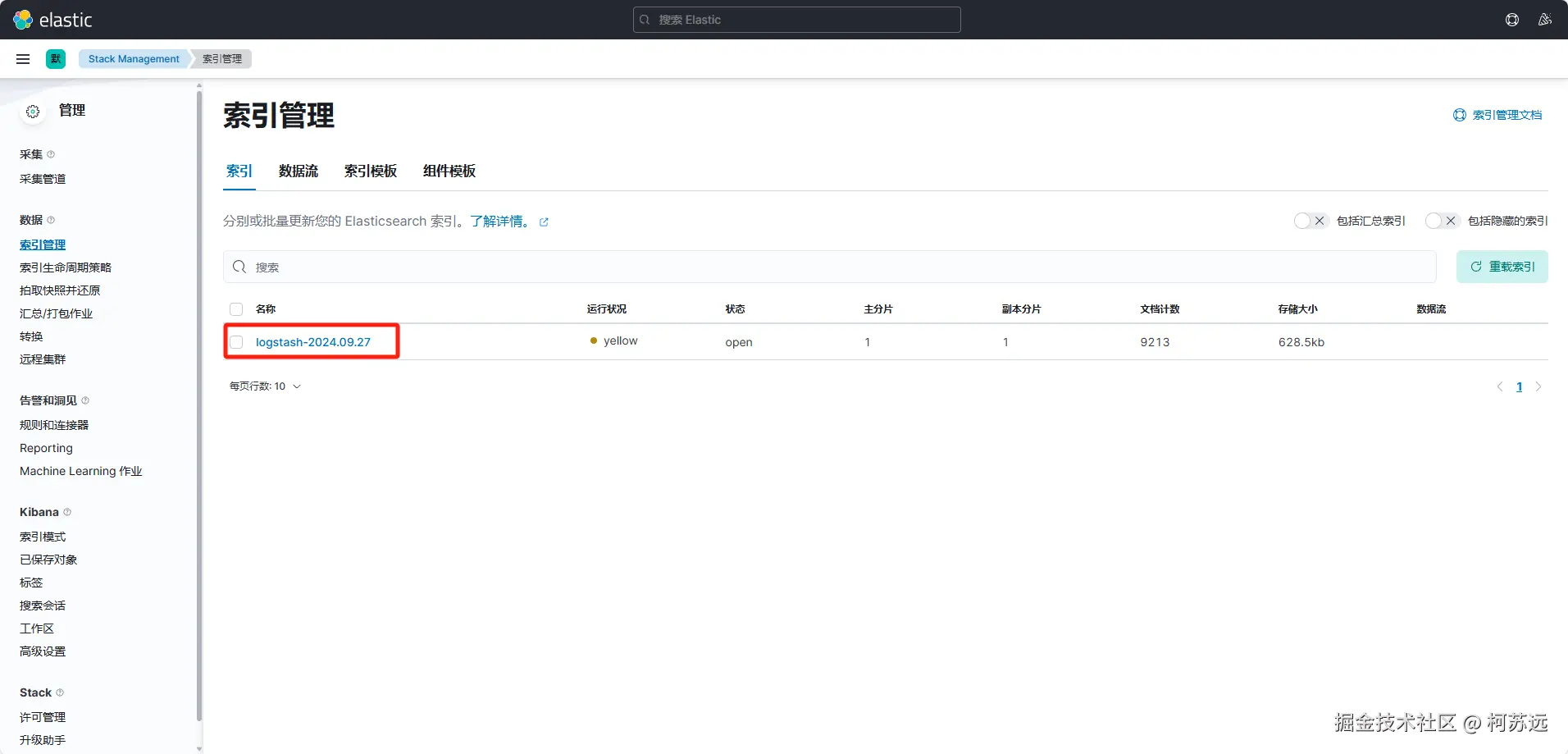Click the 索引管理 breadcrumb
This screenshot has width=1568, height=754.
click(x=222, y=59)
